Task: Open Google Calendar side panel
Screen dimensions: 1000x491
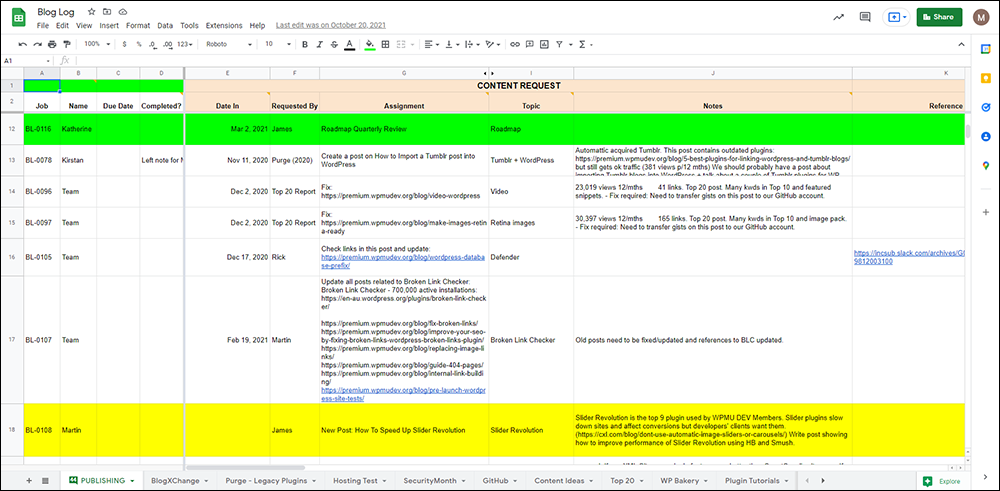Action: (985, 48)
